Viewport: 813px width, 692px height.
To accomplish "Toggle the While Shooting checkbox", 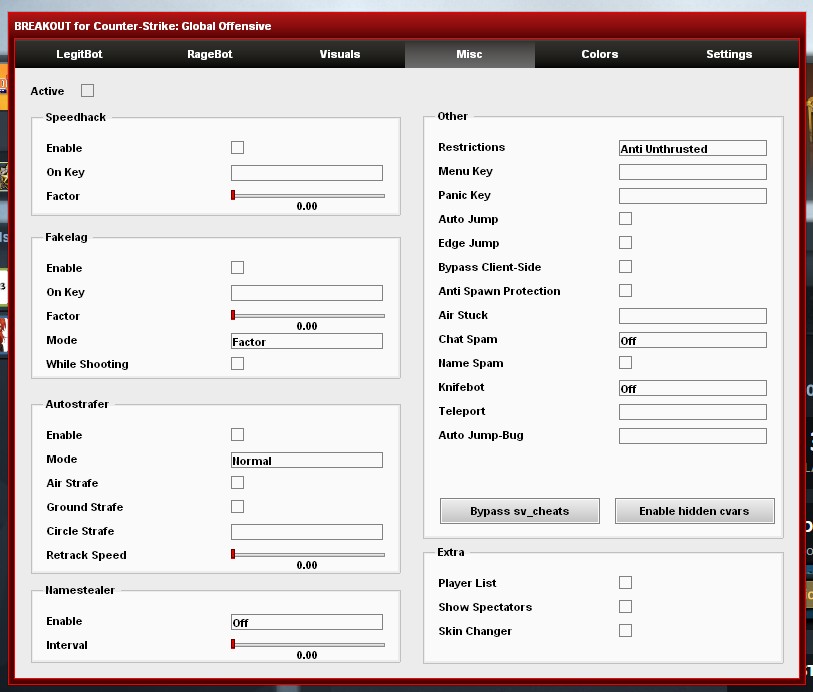I will coord(237,364).
